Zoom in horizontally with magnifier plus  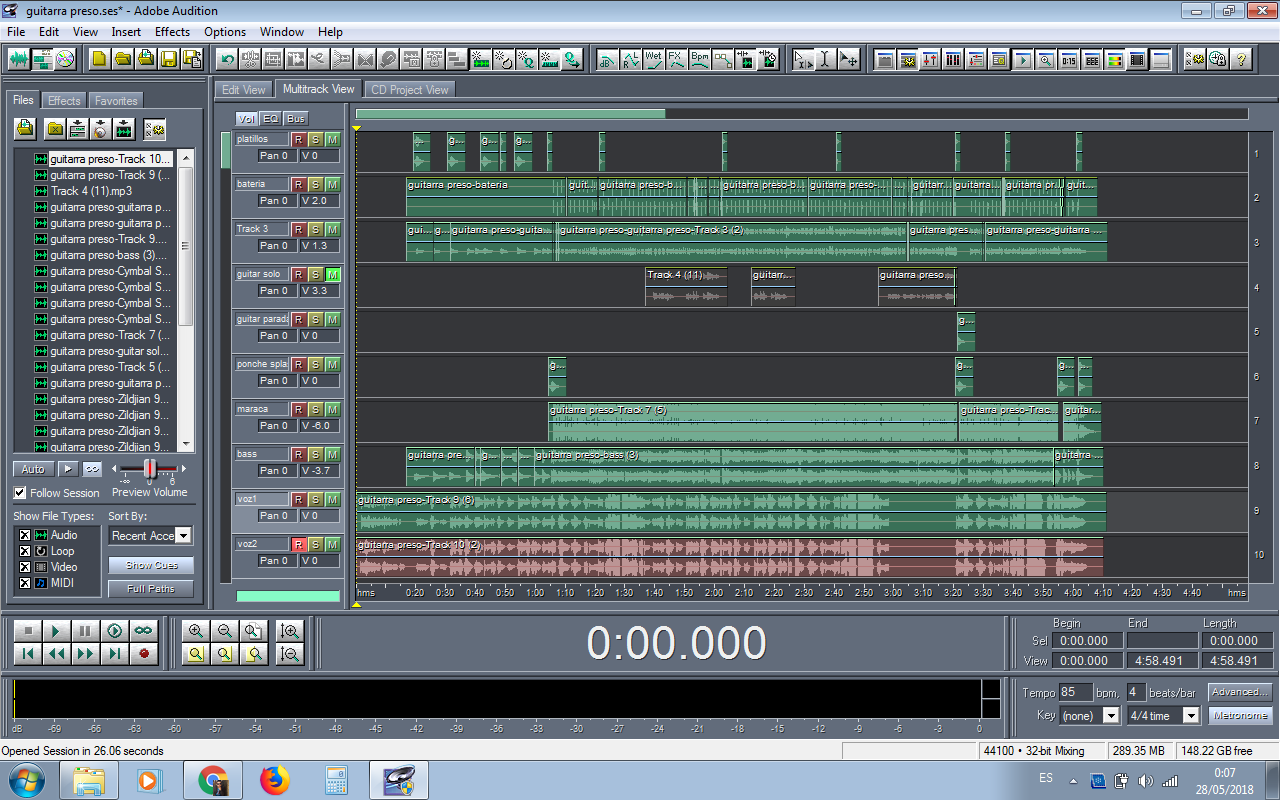pyautogui.click(x=195, y=631)
